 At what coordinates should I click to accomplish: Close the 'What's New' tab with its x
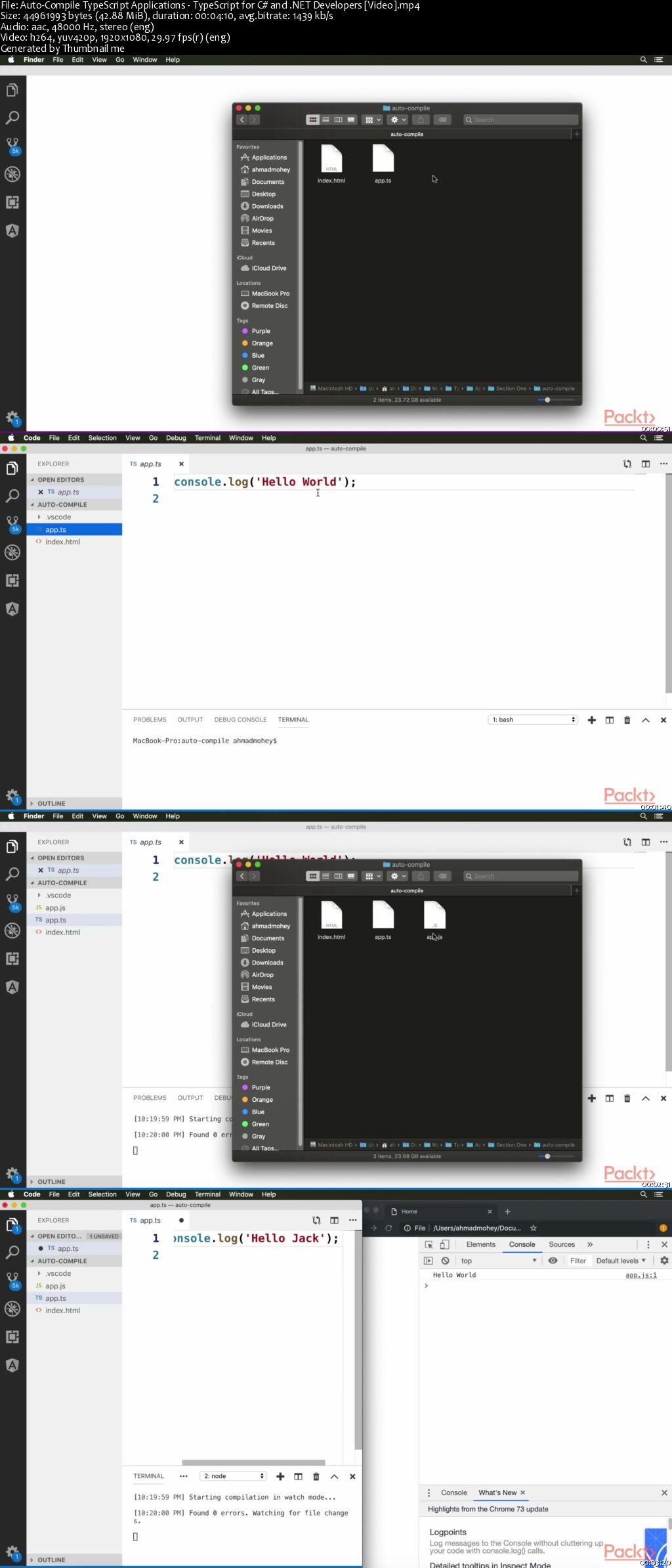[x=523, y=1492]
